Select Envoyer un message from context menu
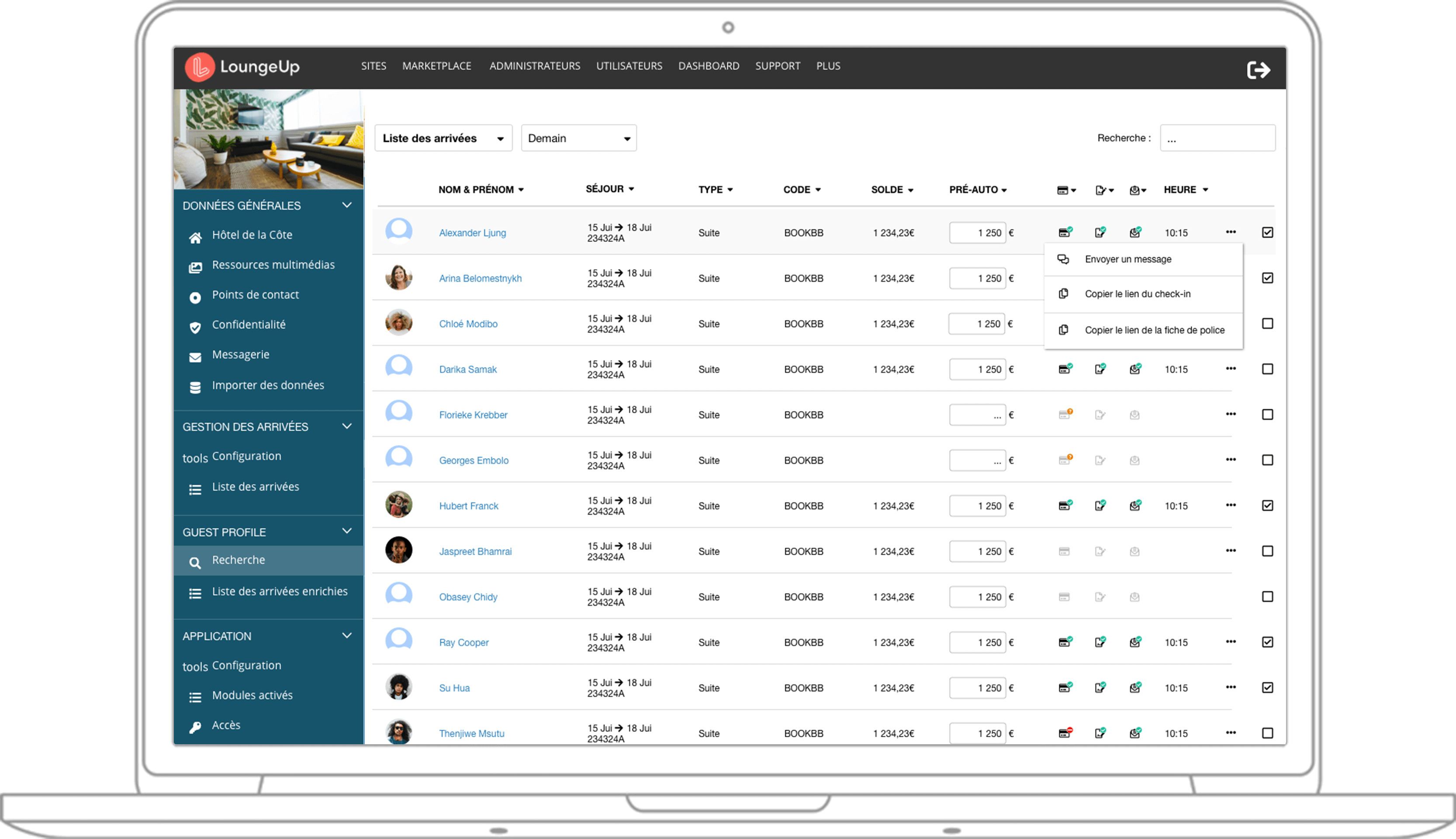The height and width of the screenshot is (839, 1456). (1127, 259)
